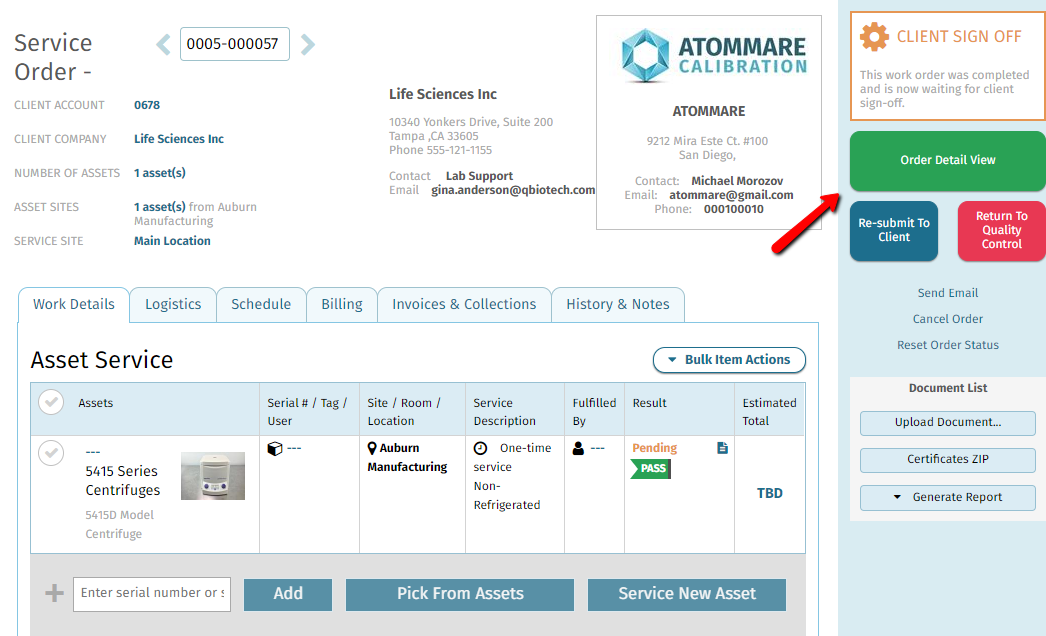Open Main Location service site link
The height and width of the screenshot is (636, 1046).
[x=172, y=241]
